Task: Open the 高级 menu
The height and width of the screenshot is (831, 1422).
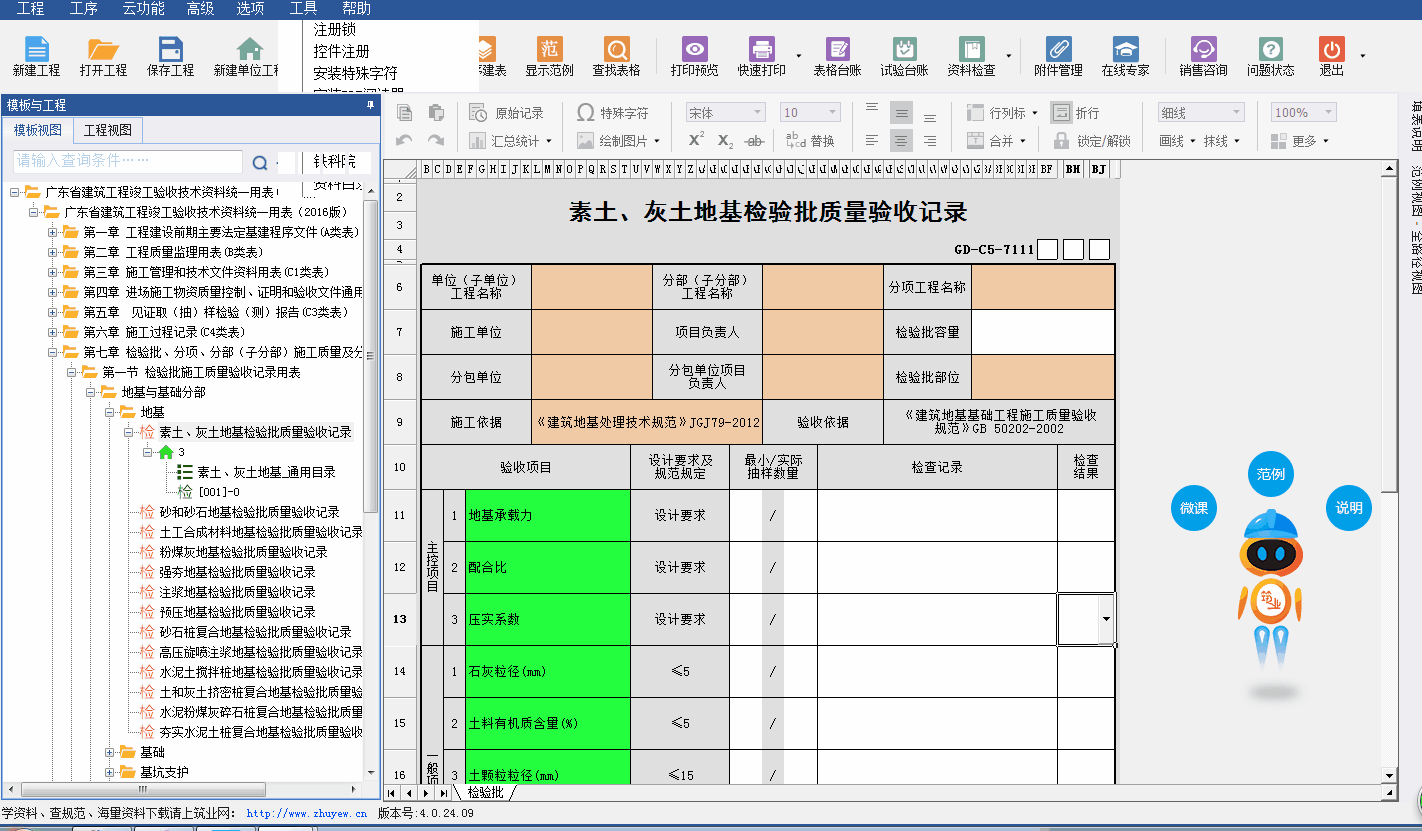Action: [x=200, y=9]
